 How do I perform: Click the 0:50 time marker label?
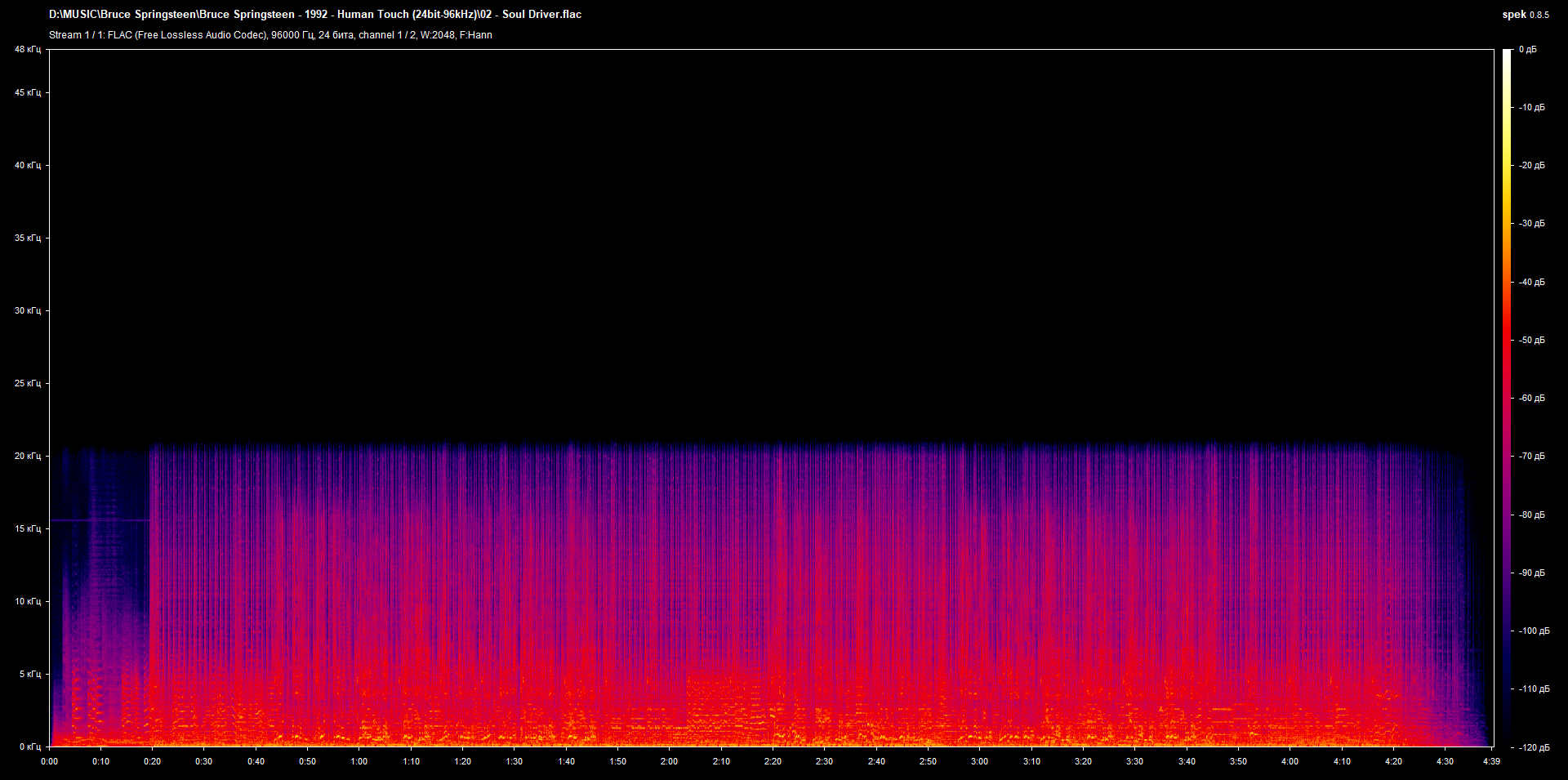[307, 762]
